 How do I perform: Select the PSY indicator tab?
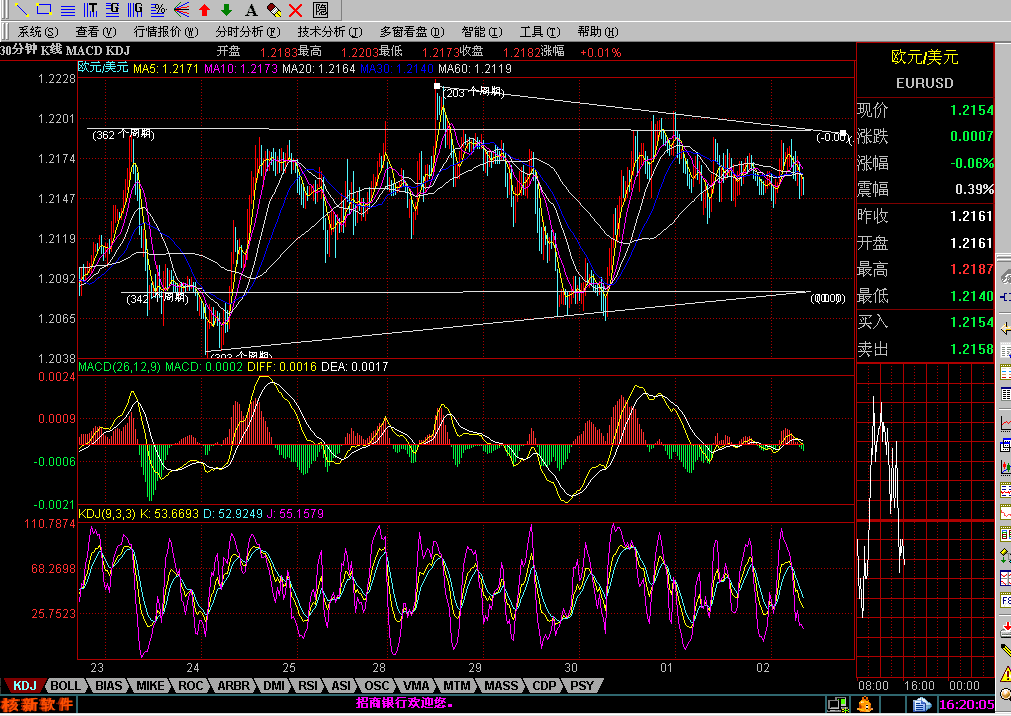pos(581,686)
